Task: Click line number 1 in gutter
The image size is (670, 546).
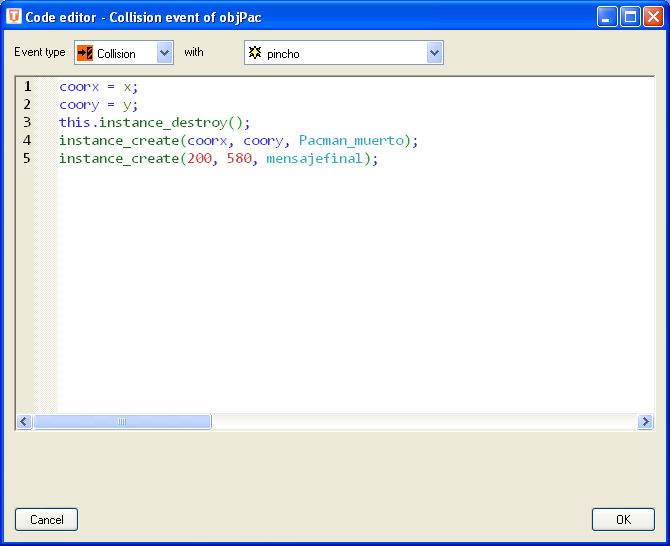Action: 27,86
